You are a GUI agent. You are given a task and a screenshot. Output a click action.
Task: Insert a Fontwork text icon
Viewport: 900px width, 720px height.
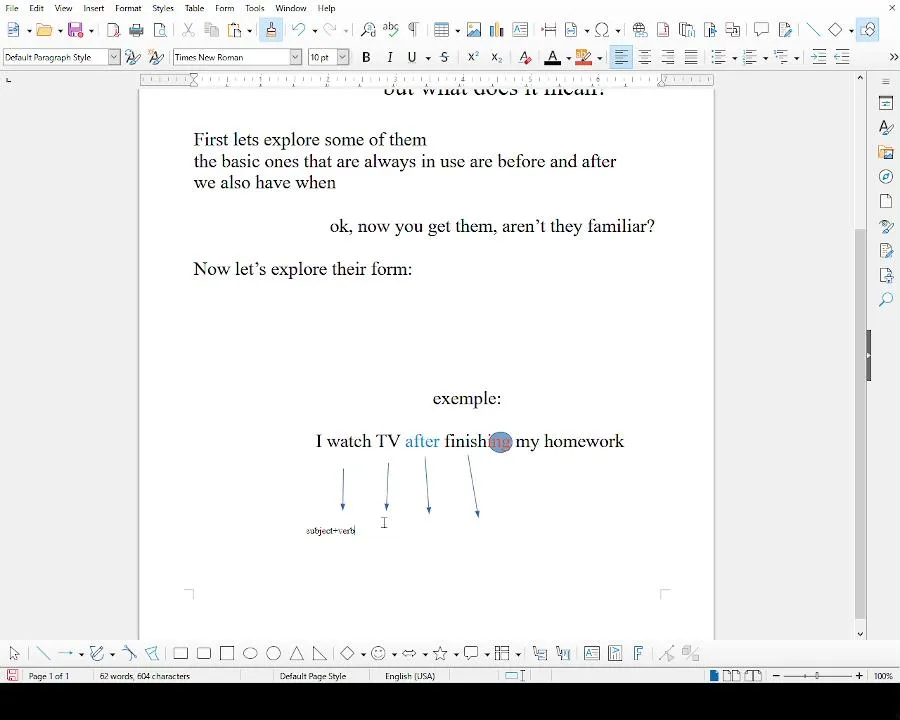point(638,653)
